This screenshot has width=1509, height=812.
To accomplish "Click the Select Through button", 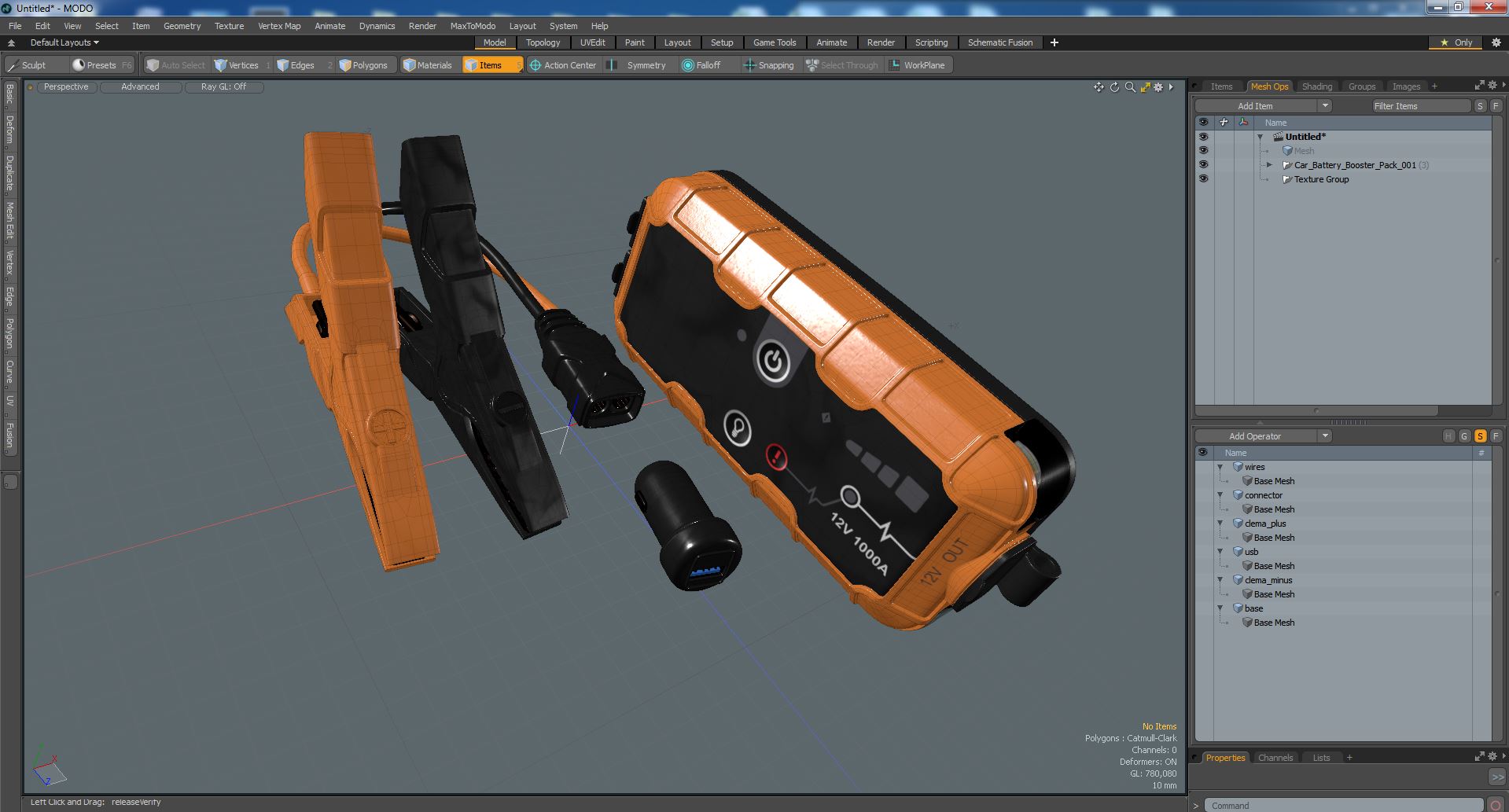I will (x=842, y=65).
